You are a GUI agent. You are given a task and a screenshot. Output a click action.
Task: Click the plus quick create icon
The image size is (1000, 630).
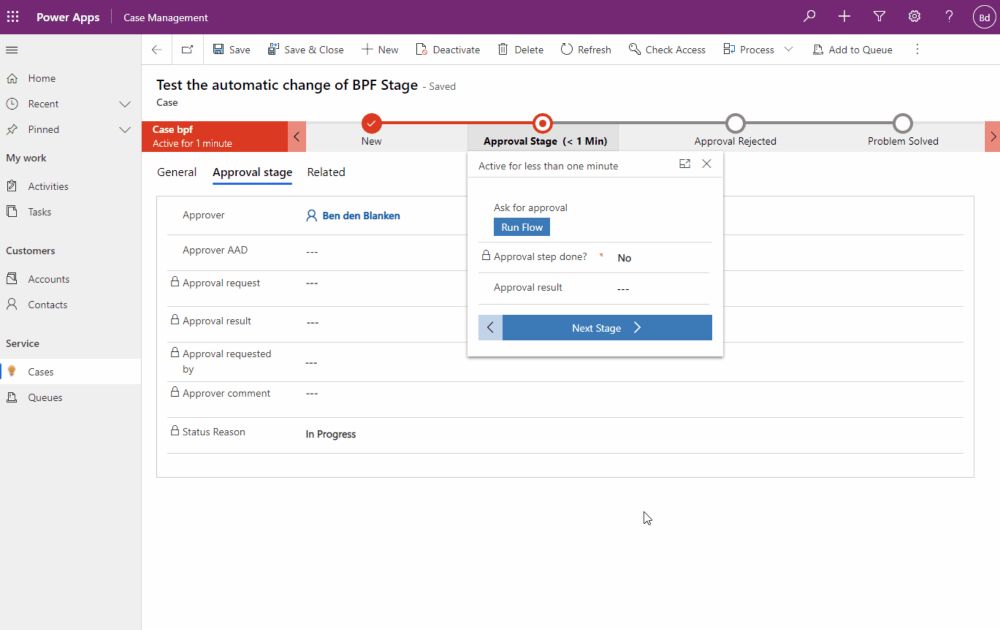[844, 17]
